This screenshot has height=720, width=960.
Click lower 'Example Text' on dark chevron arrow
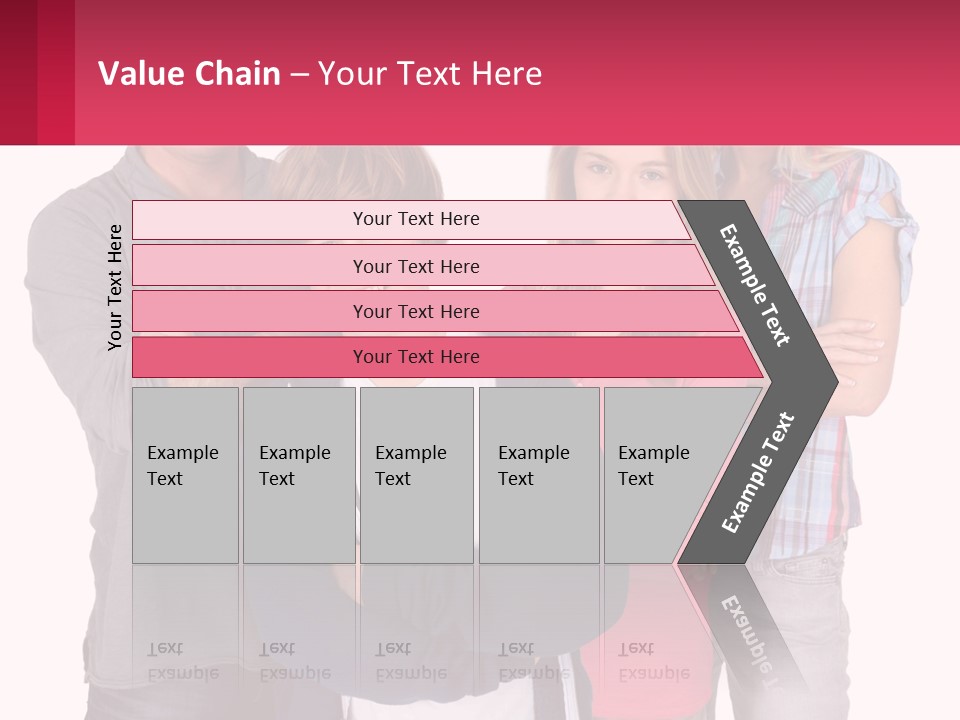(x=757, y=472)
